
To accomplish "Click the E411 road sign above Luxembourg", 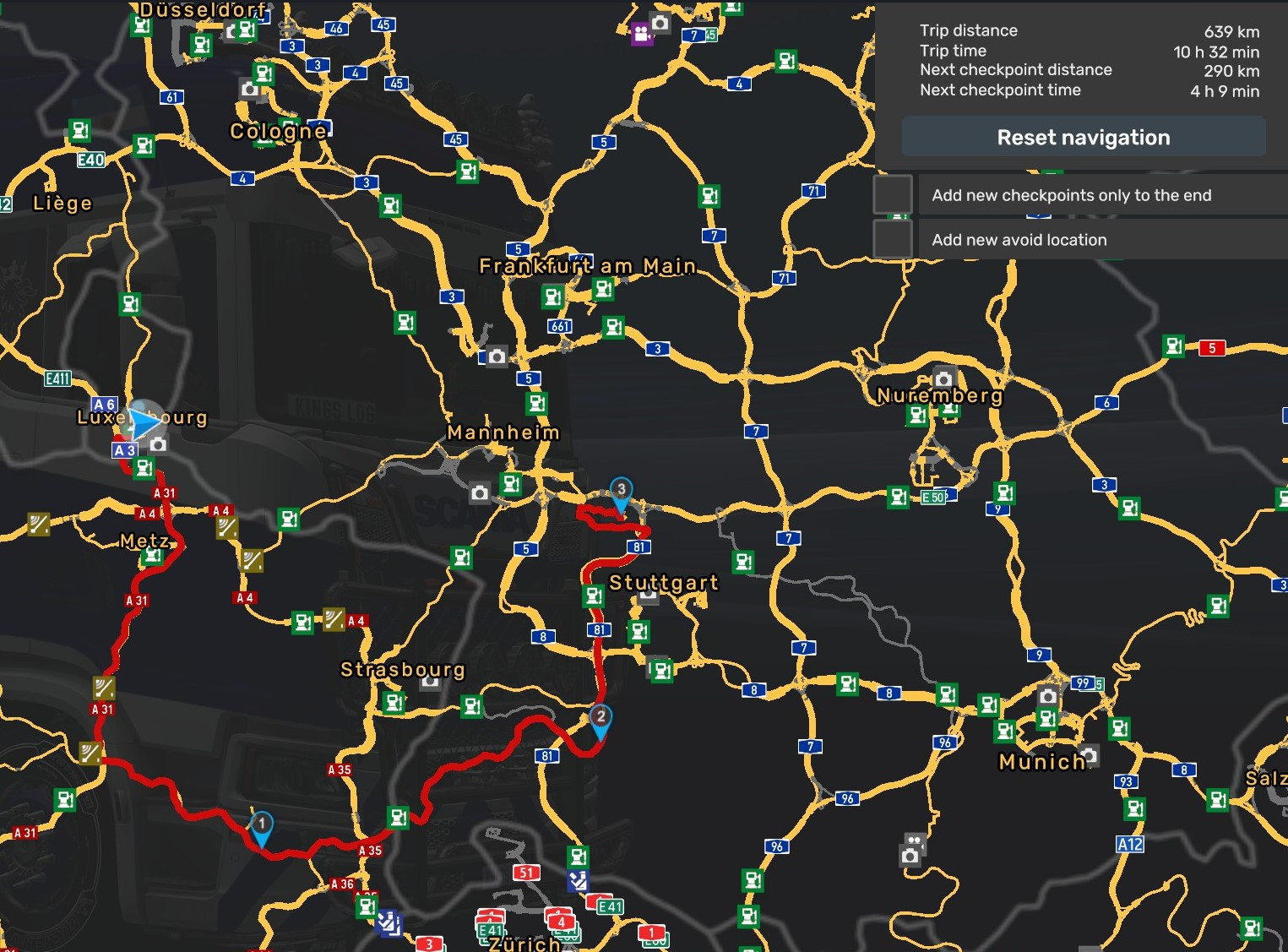I will click(58, 378).
